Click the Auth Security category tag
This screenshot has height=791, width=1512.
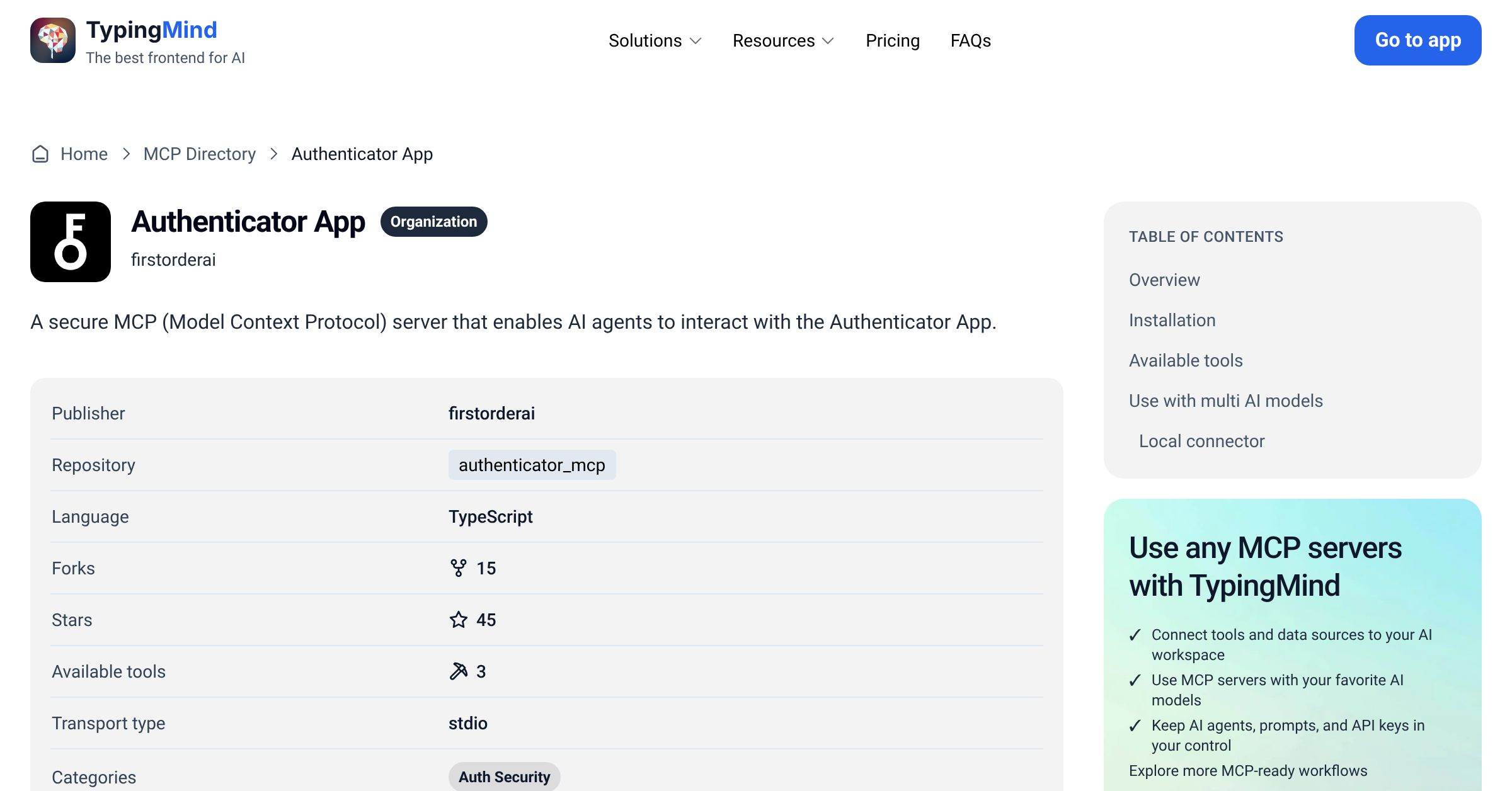505,777
